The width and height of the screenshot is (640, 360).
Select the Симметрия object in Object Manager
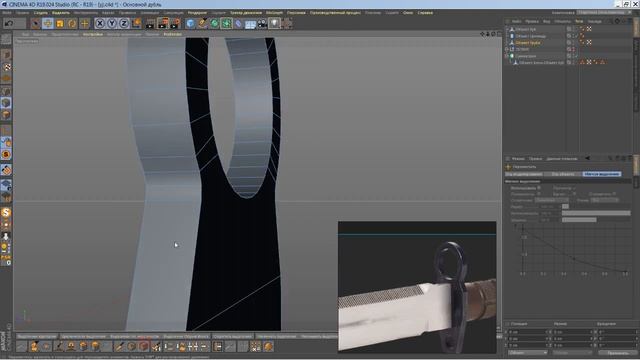(526, 56)
